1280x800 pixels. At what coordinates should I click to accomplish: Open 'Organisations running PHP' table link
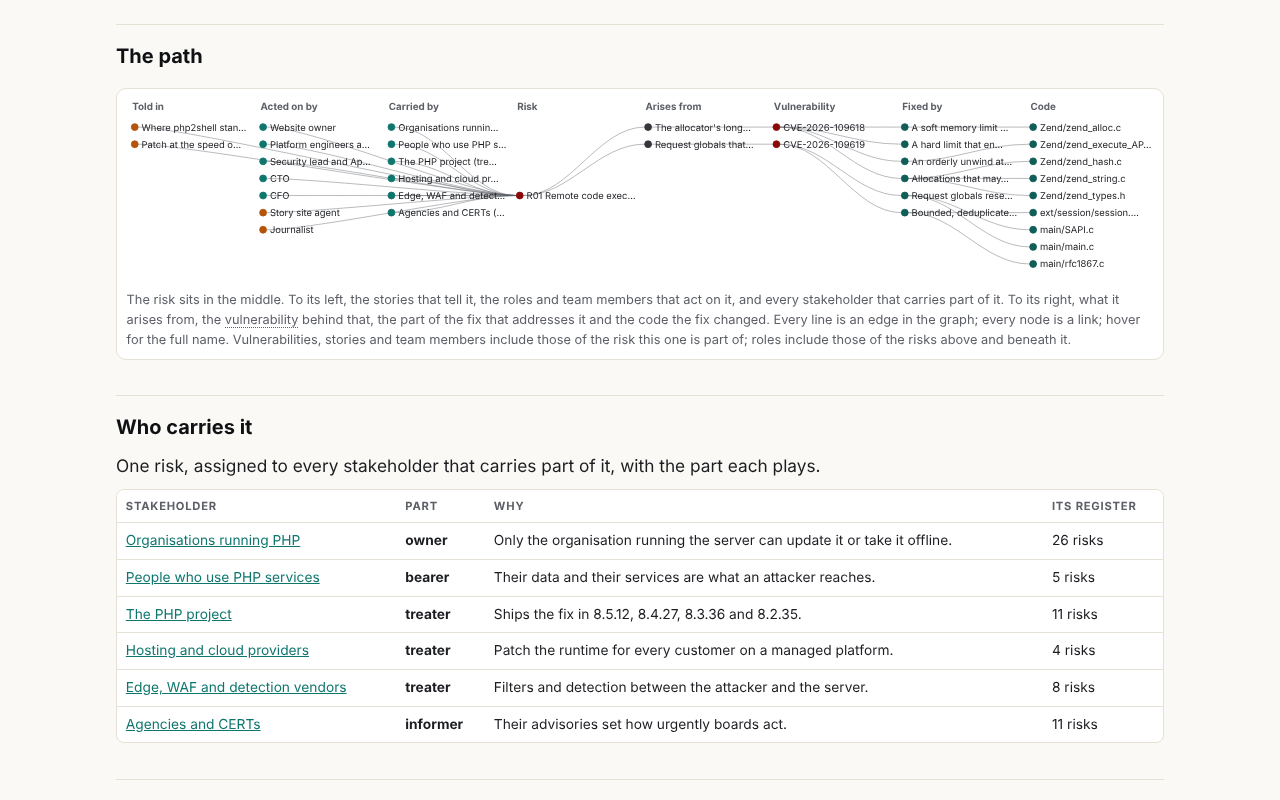coord(213,540)
